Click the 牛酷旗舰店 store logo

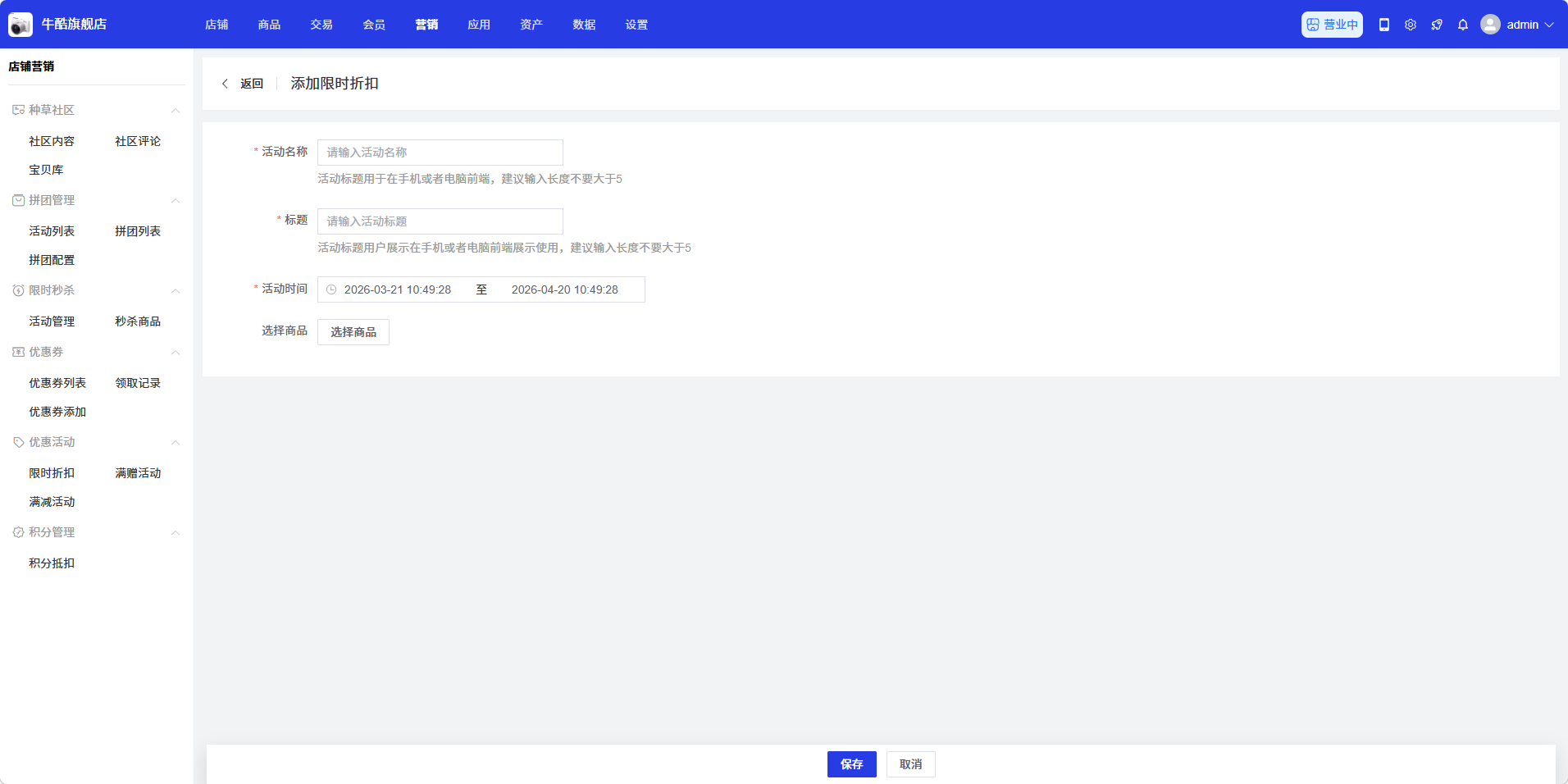21,25
